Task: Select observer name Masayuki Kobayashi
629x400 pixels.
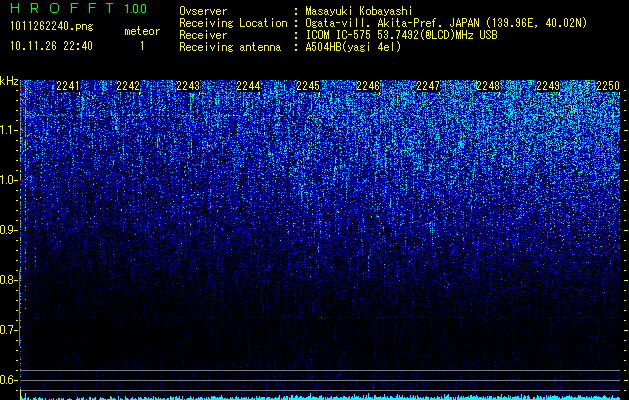Action: point(359,11)
